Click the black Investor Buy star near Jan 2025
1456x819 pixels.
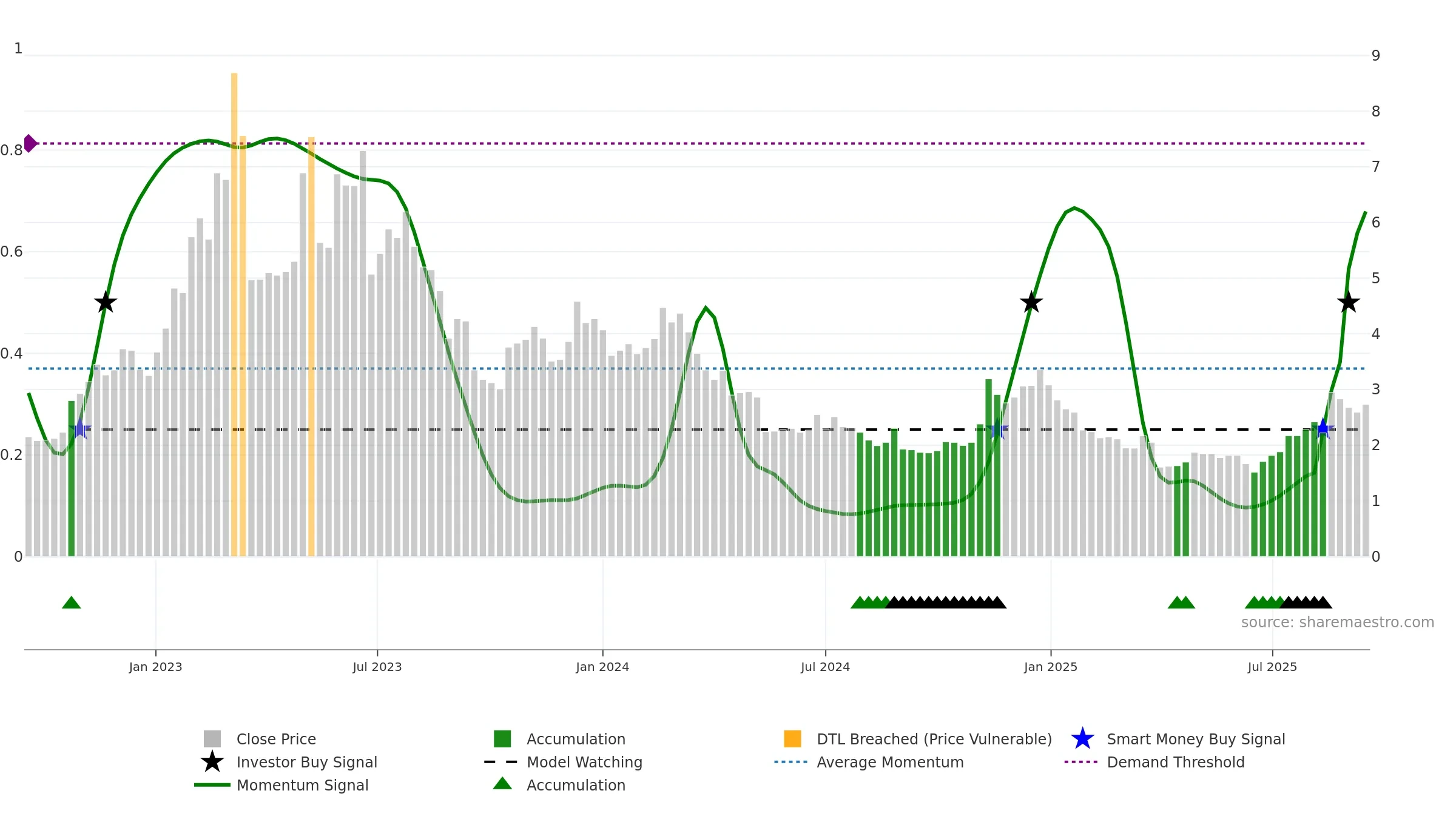click(x=1031, y=302)
